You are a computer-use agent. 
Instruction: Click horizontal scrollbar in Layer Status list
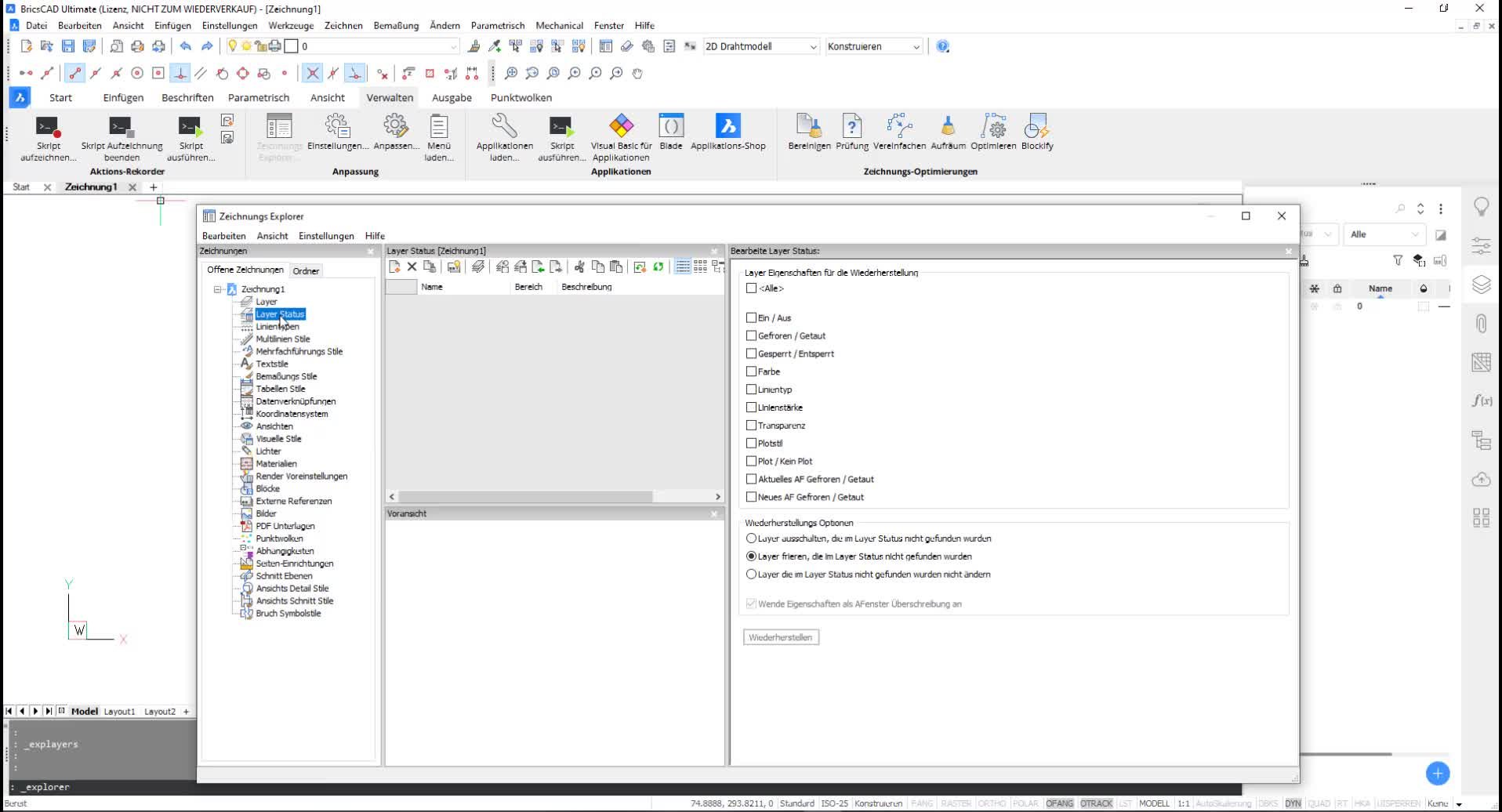pos(526,497)
